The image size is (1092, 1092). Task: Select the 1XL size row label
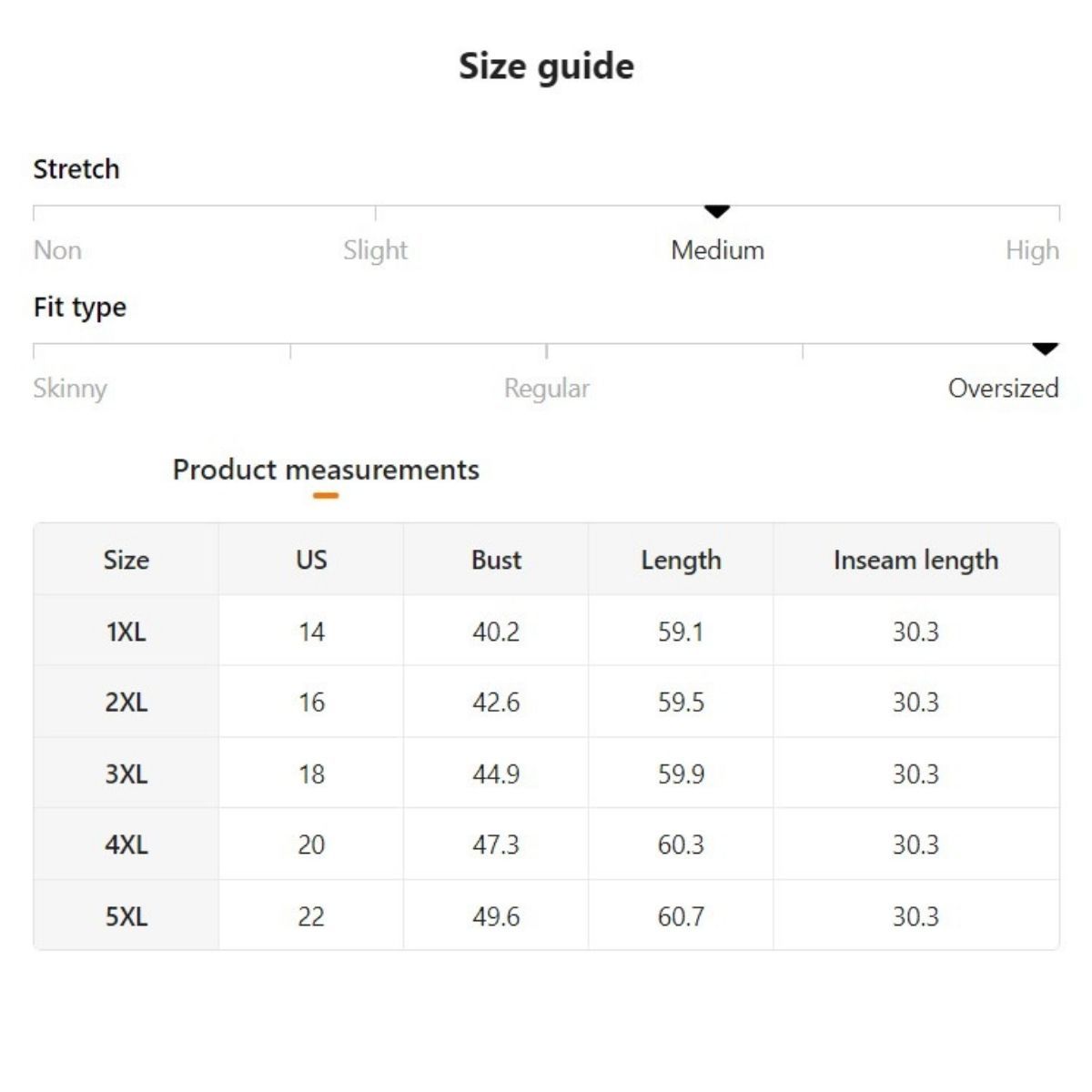(126, 632)
